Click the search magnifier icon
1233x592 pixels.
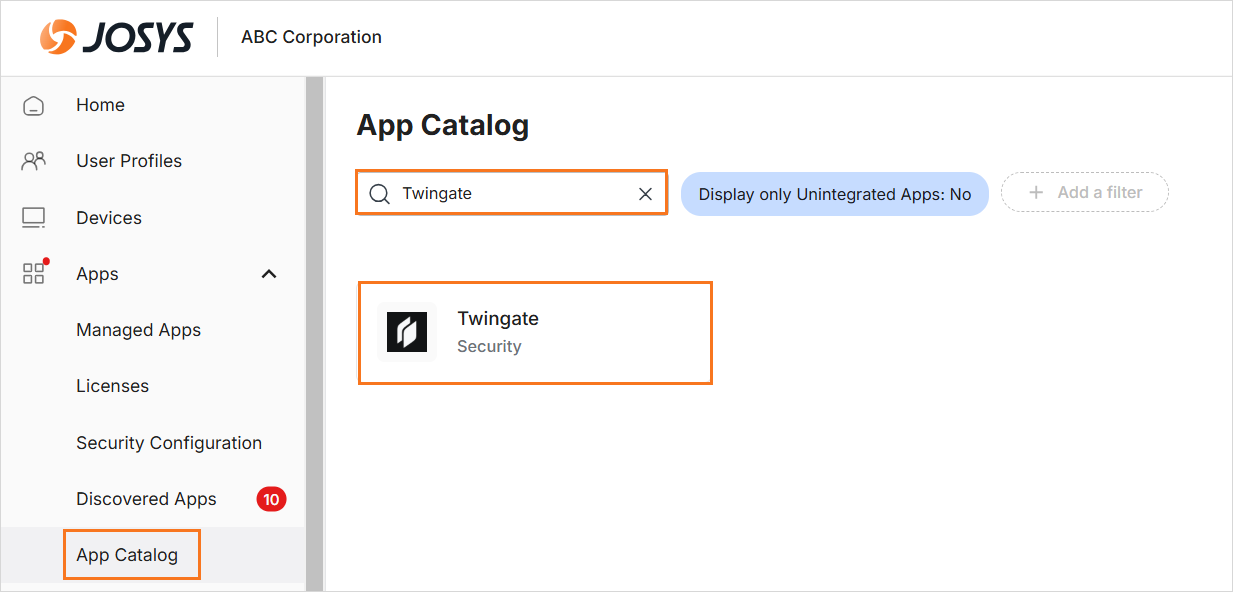[x=380, y=194]
